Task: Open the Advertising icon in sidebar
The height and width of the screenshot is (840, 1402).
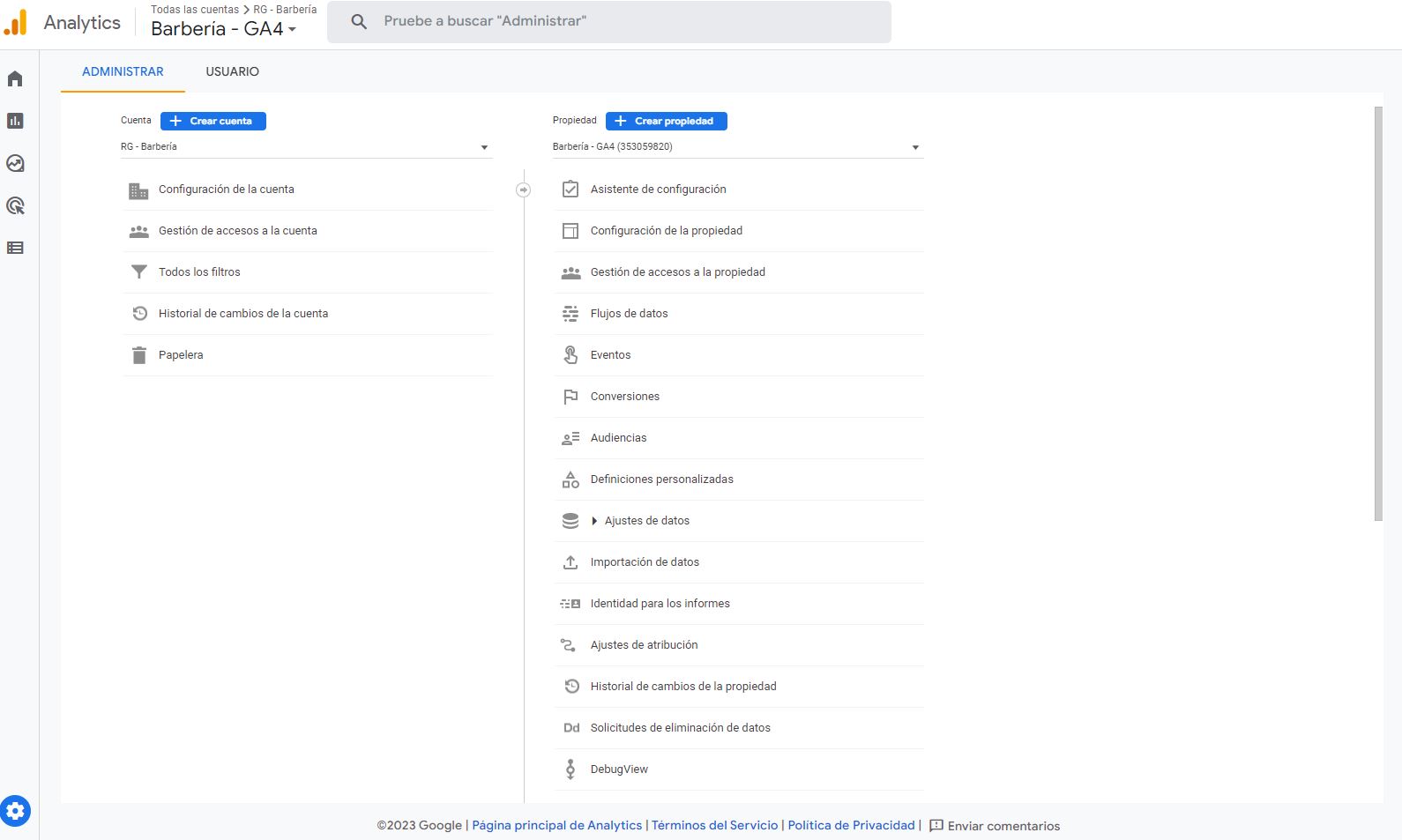Action: (x=15, y=205)
